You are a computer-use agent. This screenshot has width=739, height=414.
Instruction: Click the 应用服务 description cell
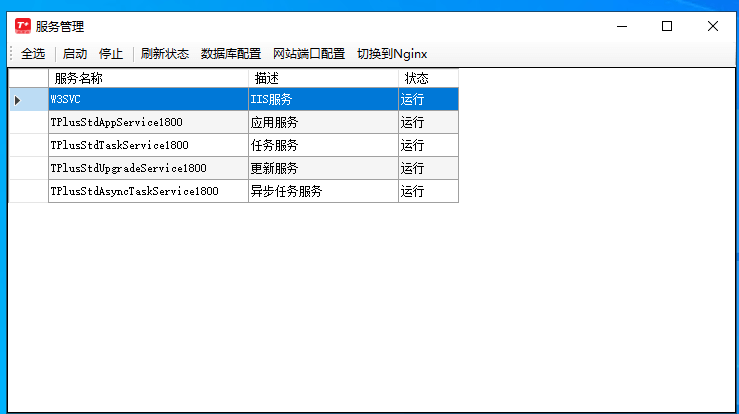[x=323, y=122]
